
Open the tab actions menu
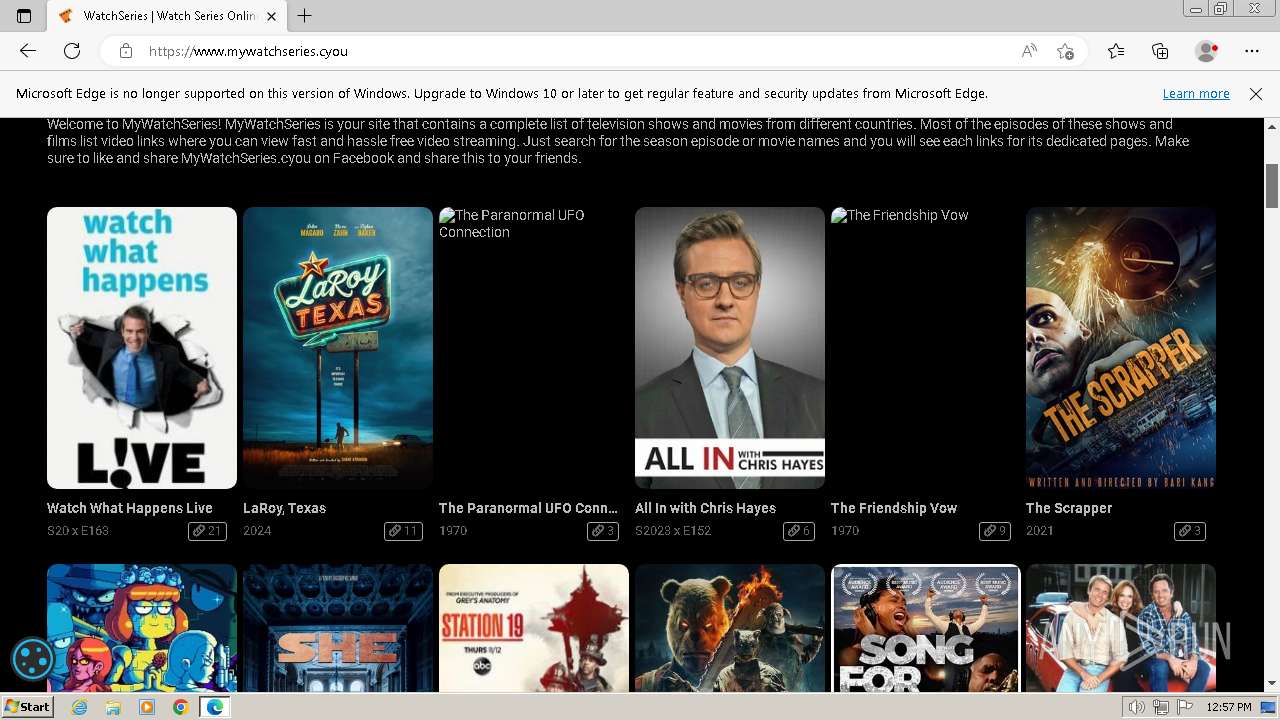pos(24,16)
